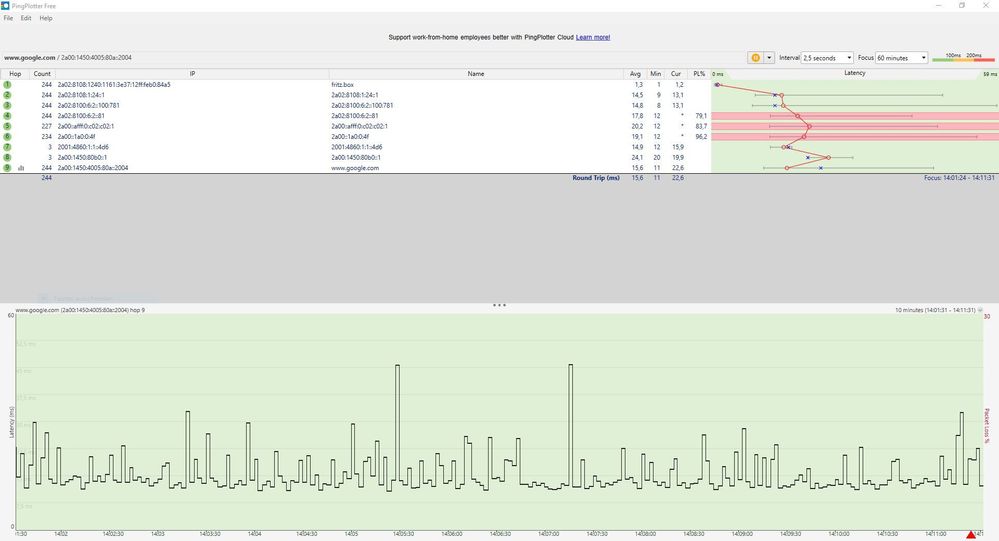
Task: Toggle the timeline graph icon on hop 9
Action: point(21,168)
